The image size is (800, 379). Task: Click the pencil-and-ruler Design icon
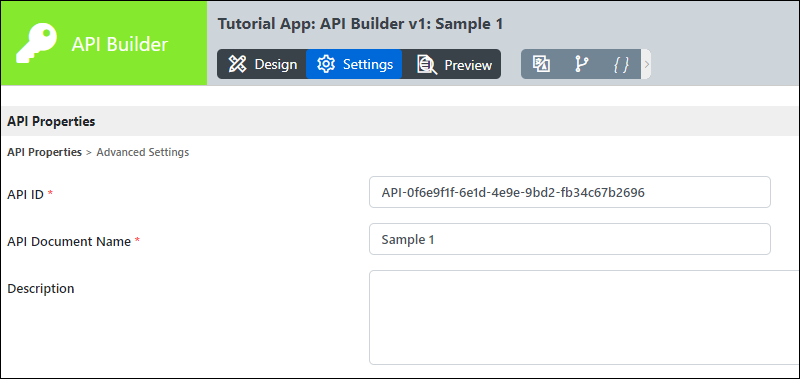click(x=237, y=64)
